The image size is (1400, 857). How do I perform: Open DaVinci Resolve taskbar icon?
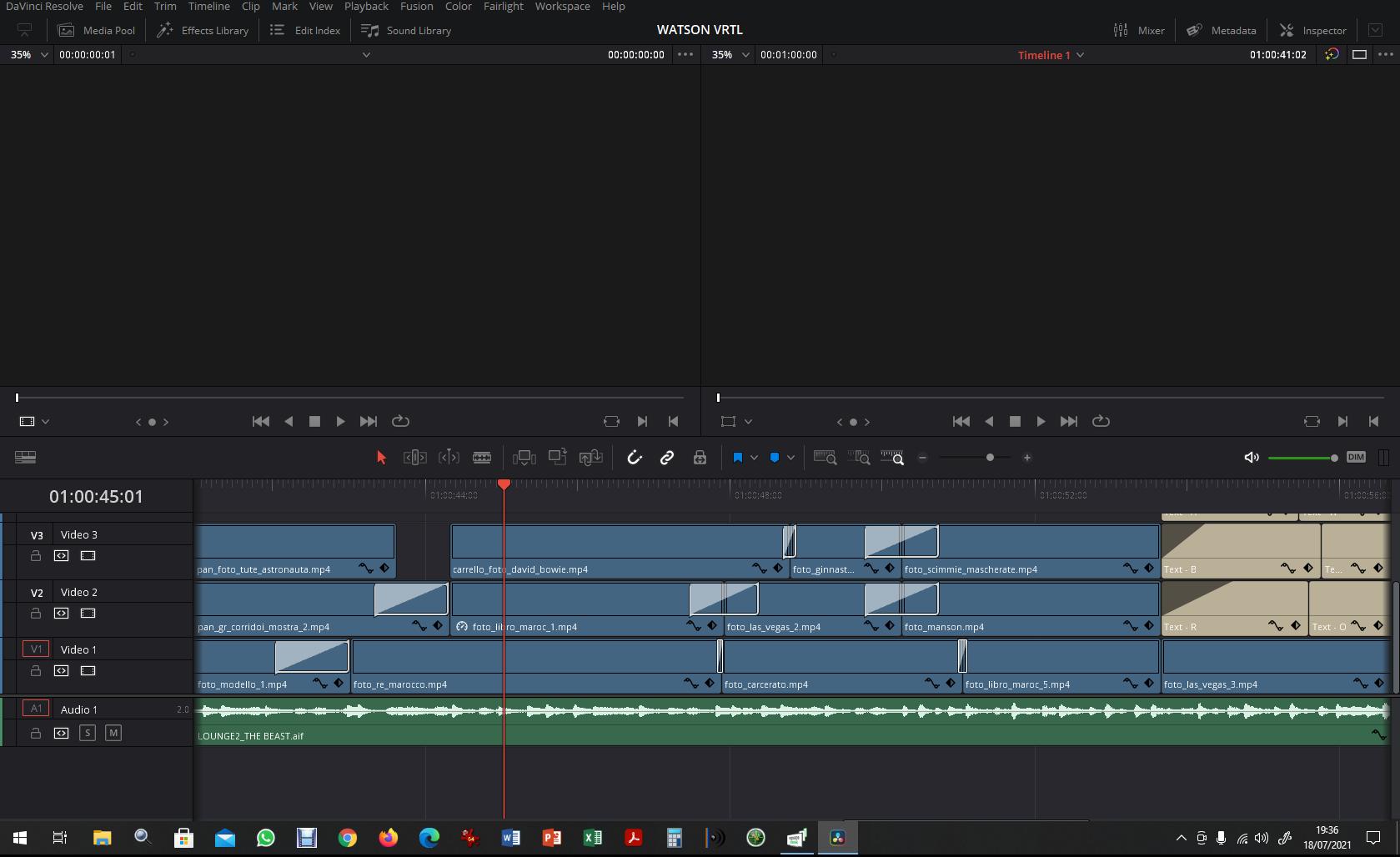838,837
